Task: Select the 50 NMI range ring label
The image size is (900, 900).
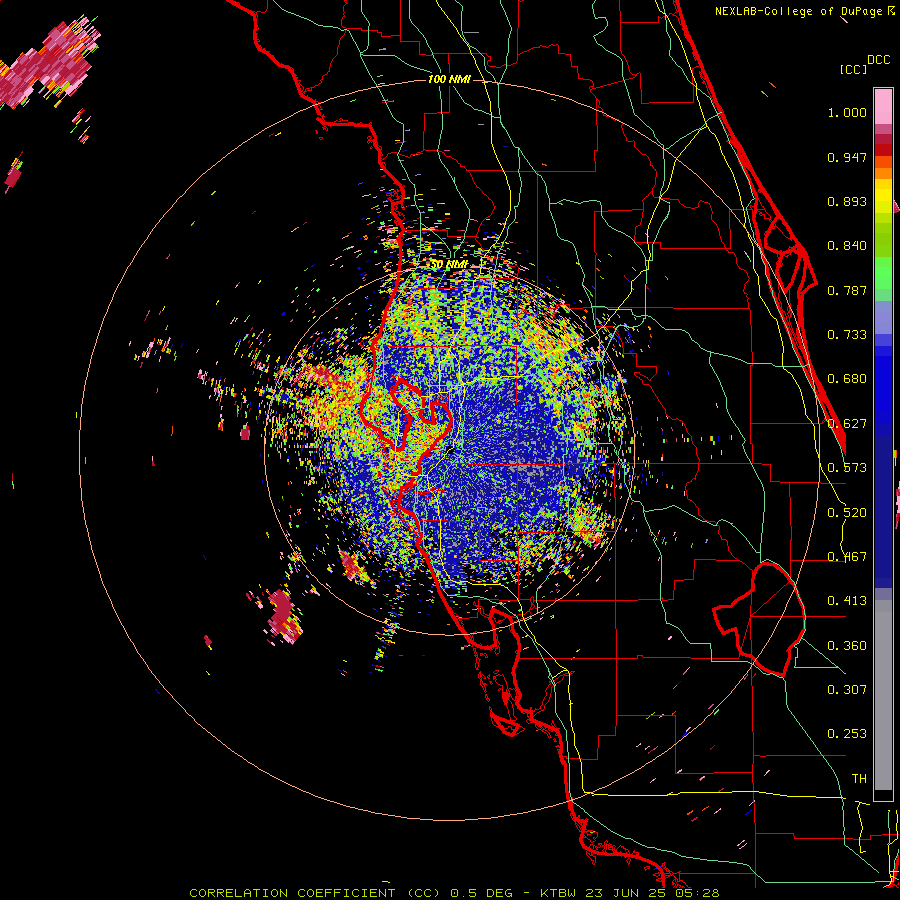Action: click(448, 265)
